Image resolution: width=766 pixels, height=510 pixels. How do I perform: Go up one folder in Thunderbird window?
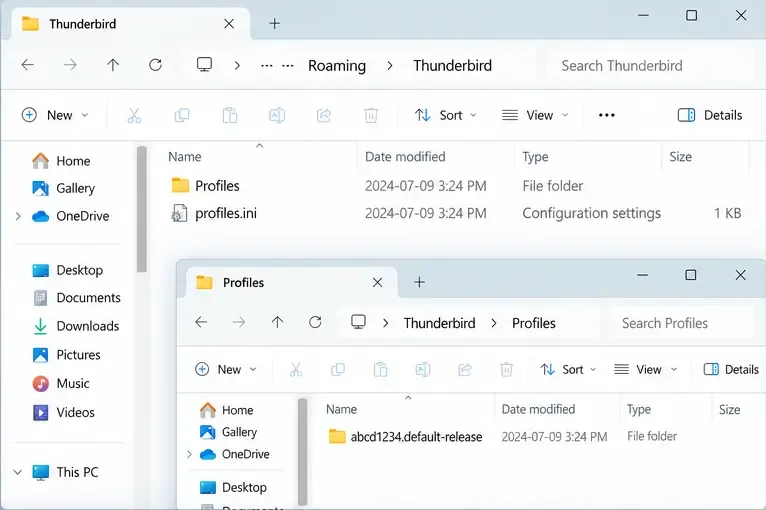point(113,65)
